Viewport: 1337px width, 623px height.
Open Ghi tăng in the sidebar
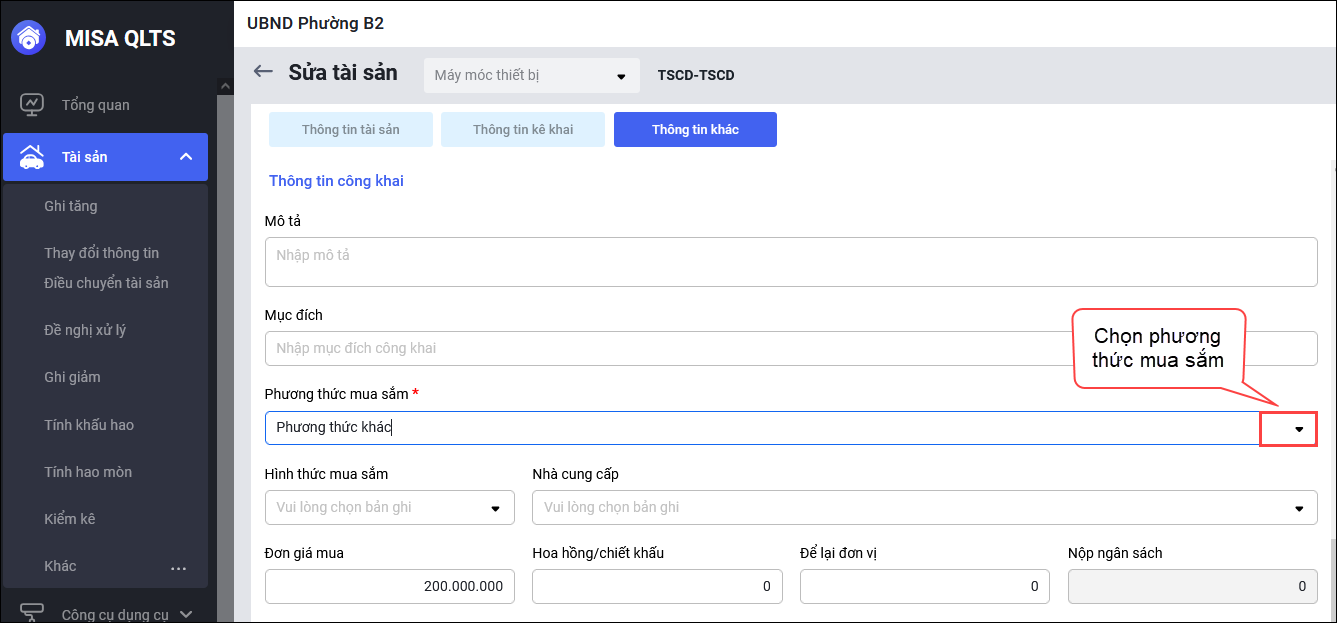click(x=71, y=206)
